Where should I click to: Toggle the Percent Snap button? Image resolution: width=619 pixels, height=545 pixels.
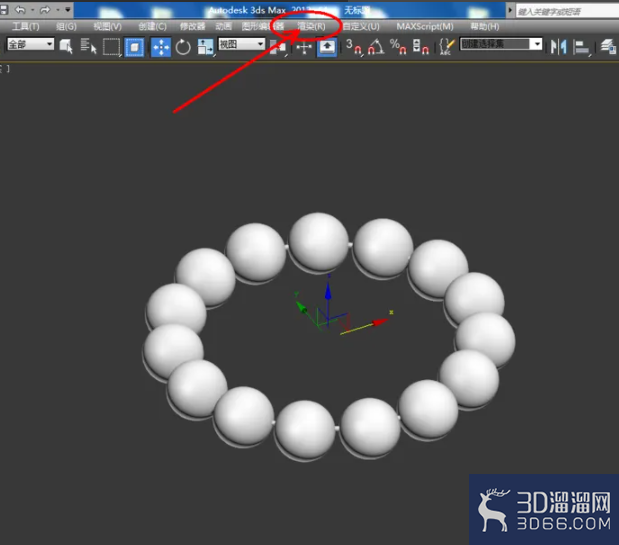tap(398, 47)
